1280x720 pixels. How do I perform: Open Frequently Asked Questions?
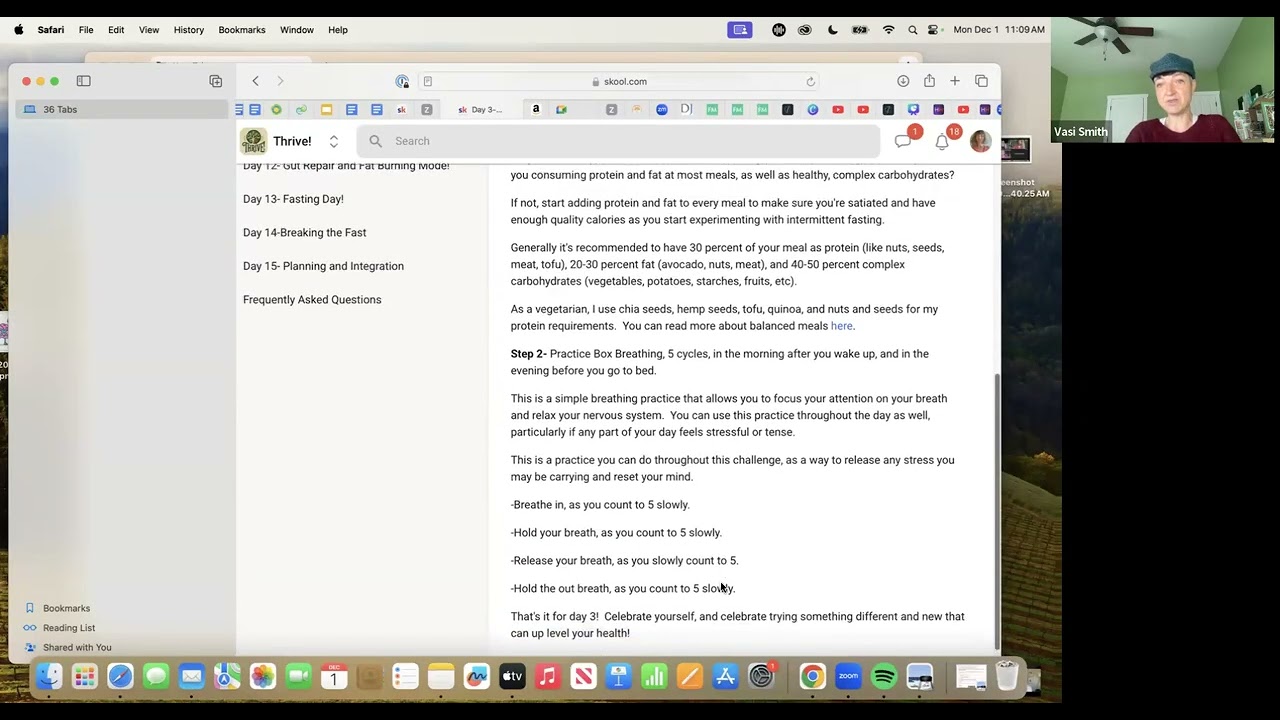pos(312,300)
